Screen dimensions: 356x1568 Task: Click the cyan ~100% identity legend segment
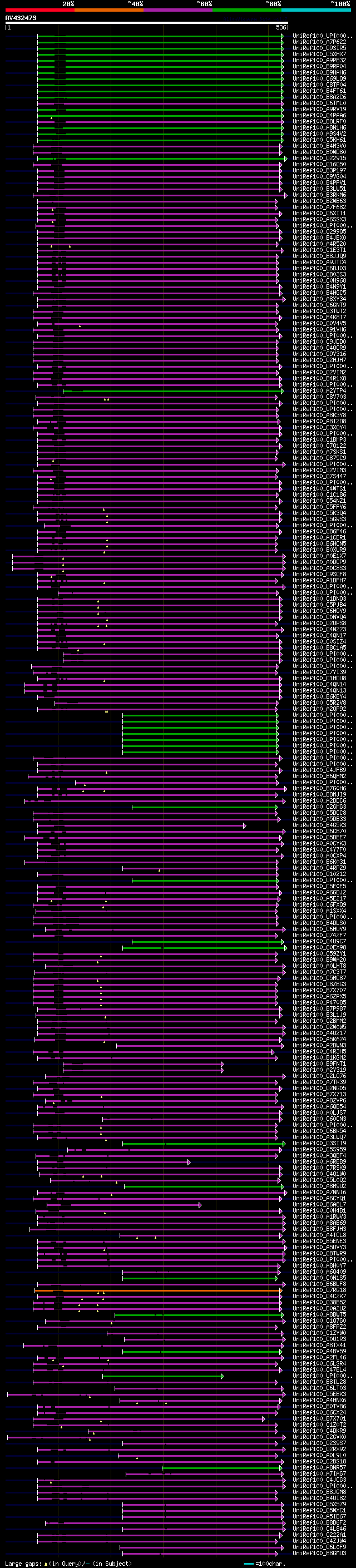click(316, 10)
